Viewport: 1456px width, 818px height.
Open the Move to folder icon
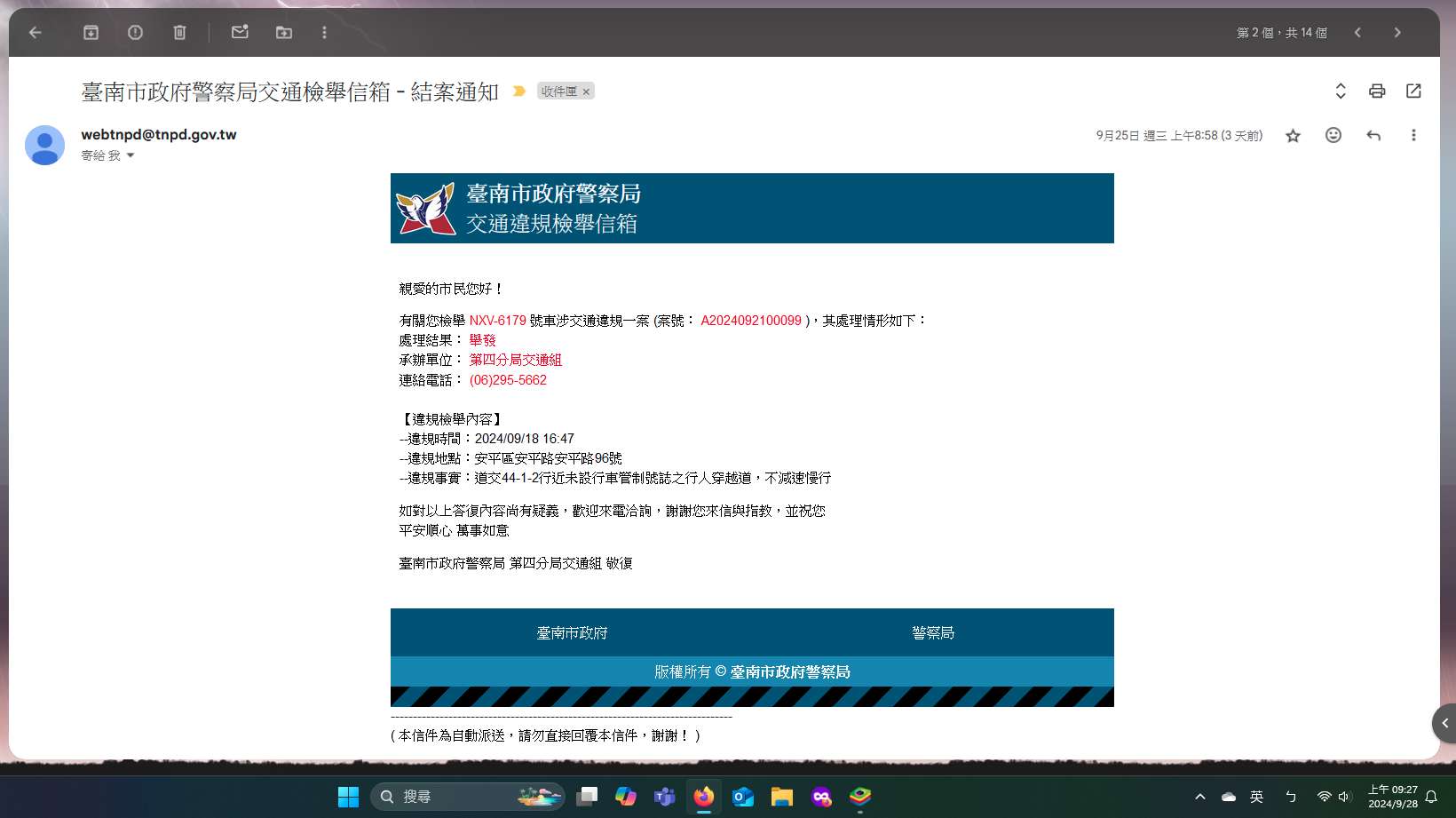pos(284,33)
